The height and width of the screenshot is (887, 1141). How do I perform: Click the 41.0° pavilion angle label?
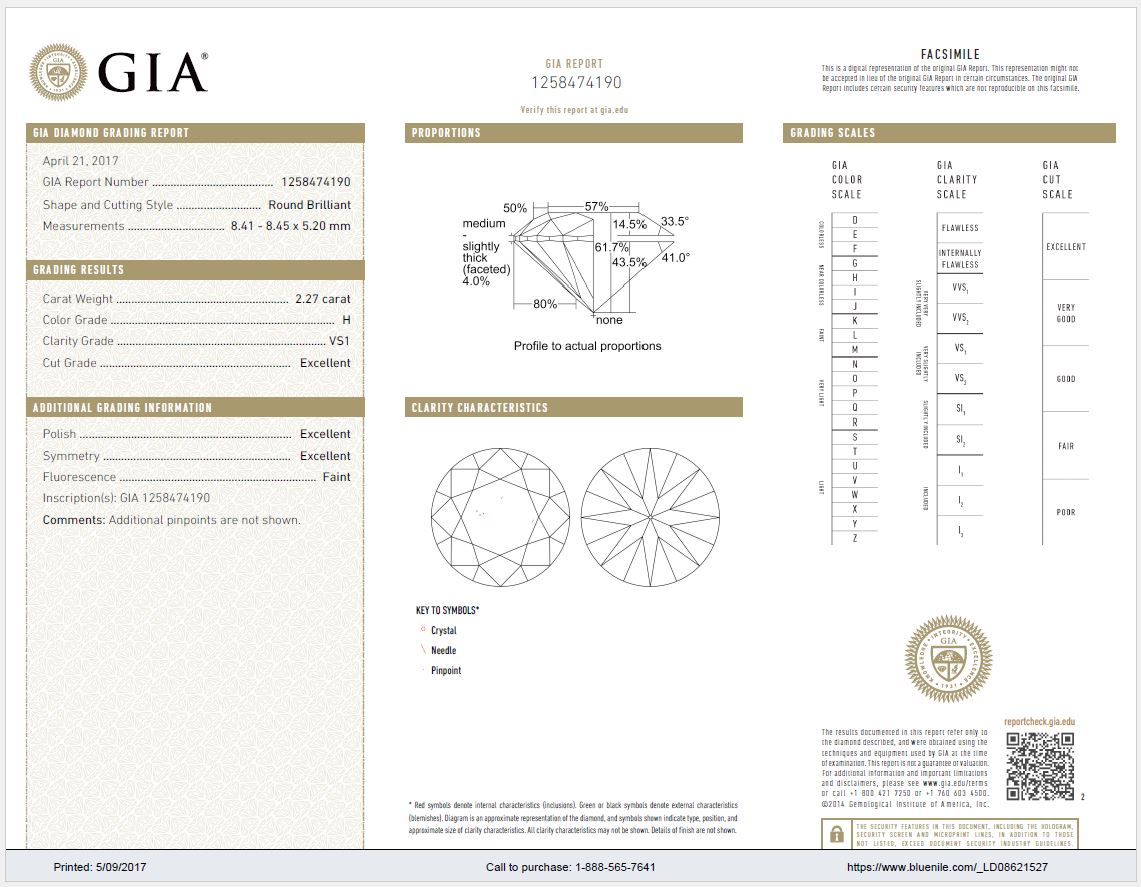click(x=675, y=257)
